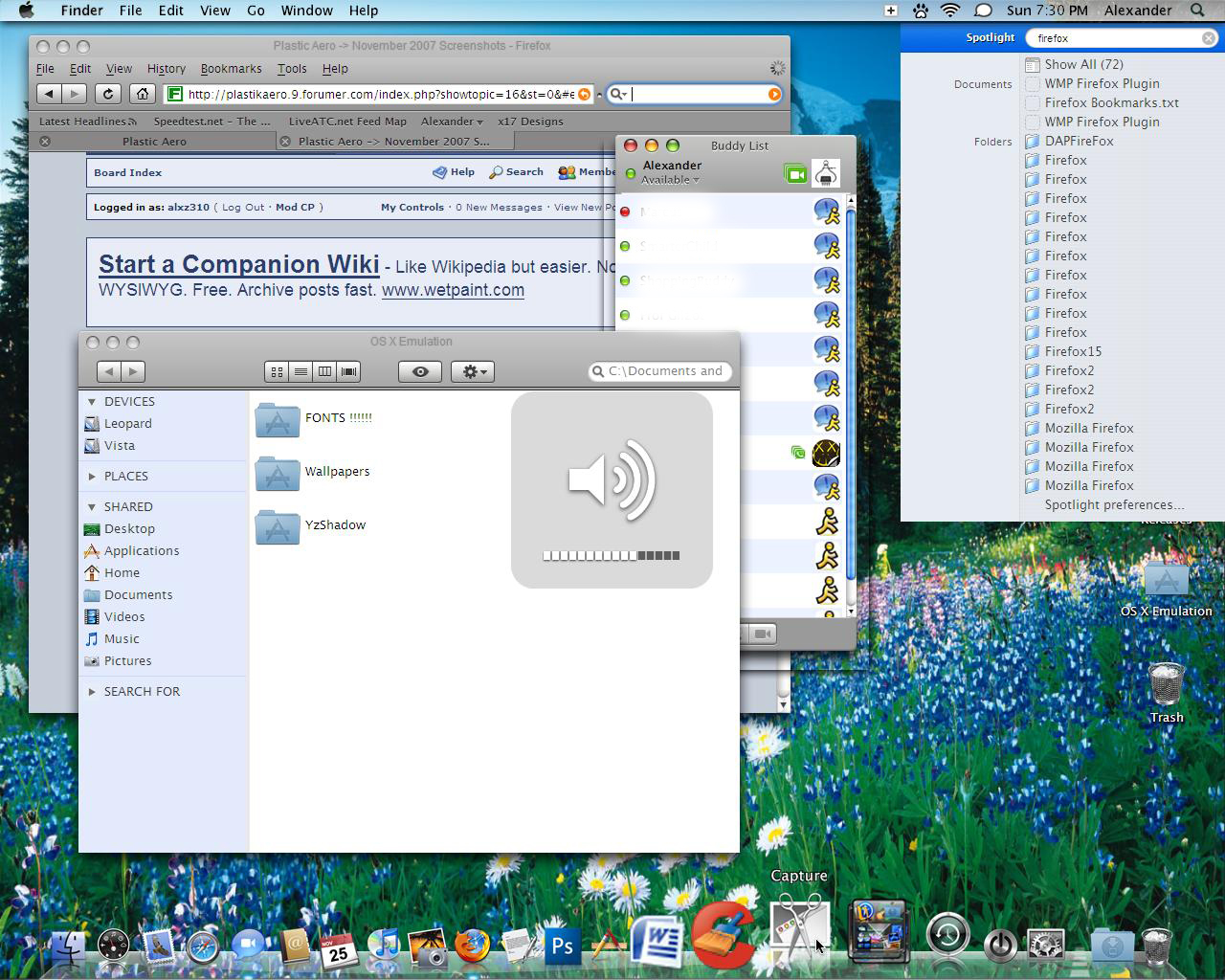
Task: Expand SEARCH FOR section in sidebar
Action: click(x=92, y=692)
